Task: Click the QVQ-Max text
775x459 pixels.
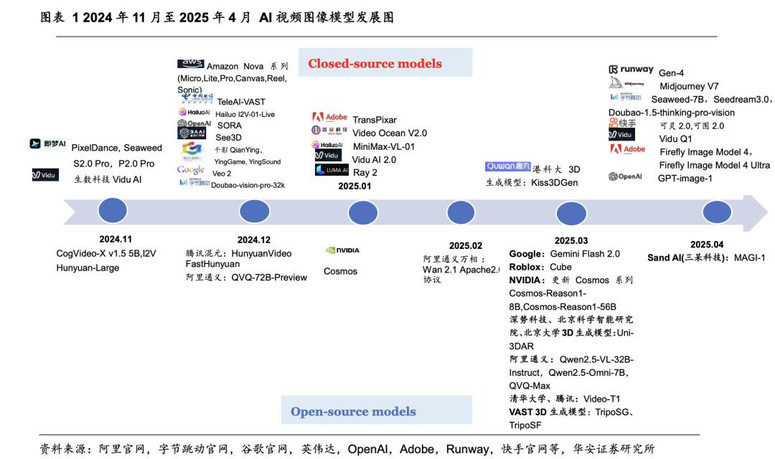Action: pyautogui.click(x=529, y=385)
